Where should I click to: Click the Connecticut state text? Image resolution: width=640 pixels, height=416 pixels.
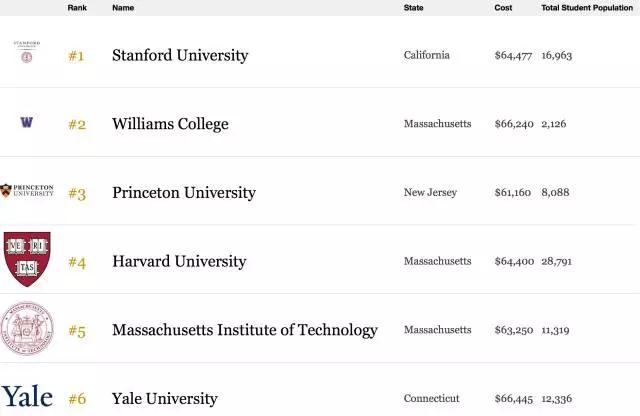coord(431,398)
